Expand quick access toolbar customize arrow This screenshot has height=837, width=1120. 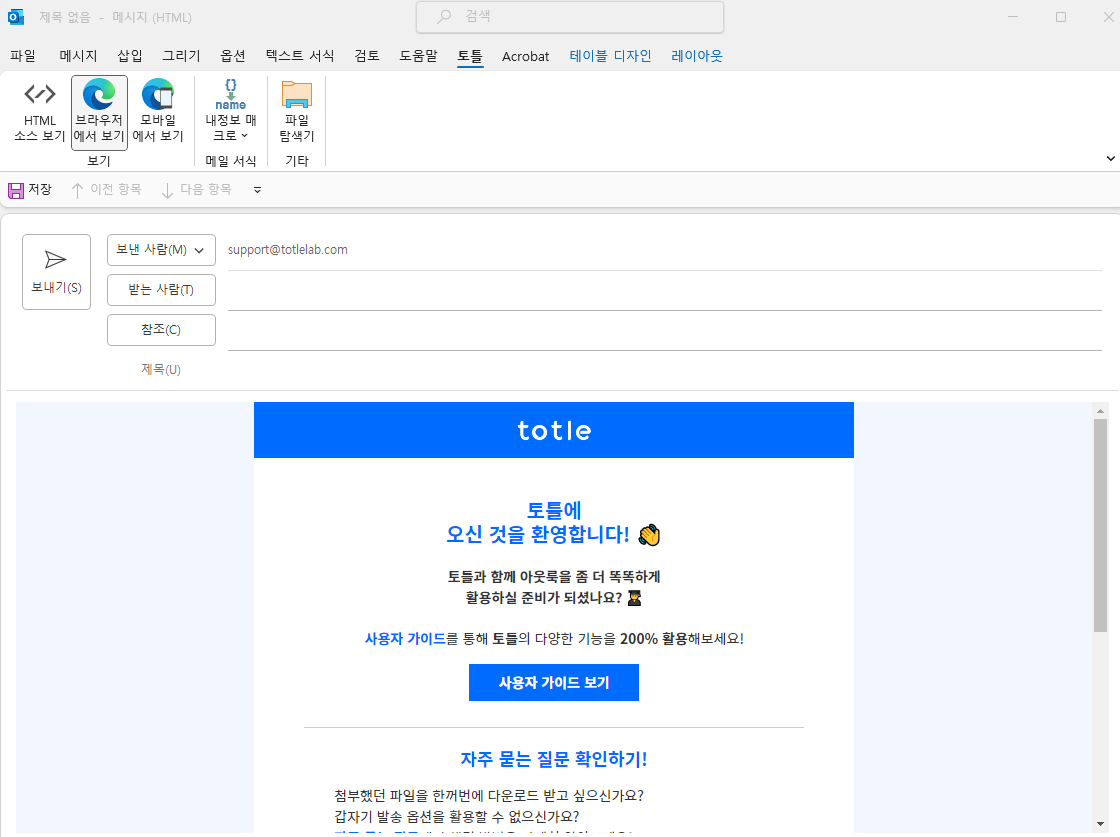[x=257, y=190]
